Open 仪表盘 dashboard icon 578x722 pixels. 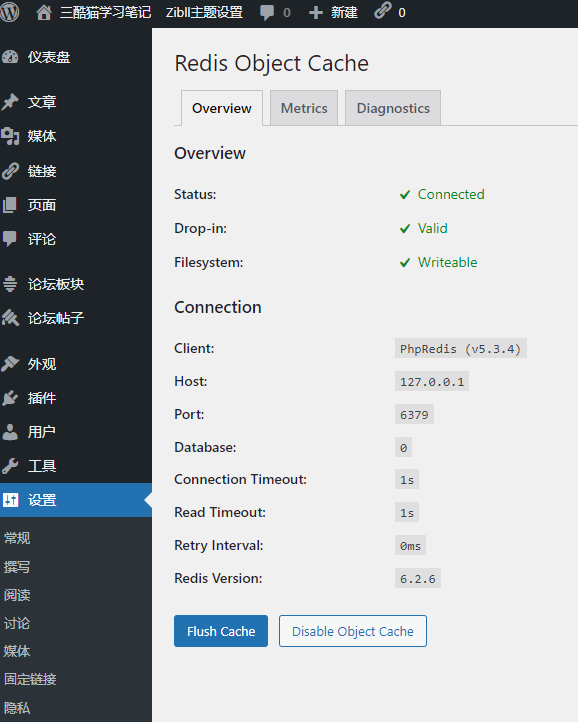10,57
